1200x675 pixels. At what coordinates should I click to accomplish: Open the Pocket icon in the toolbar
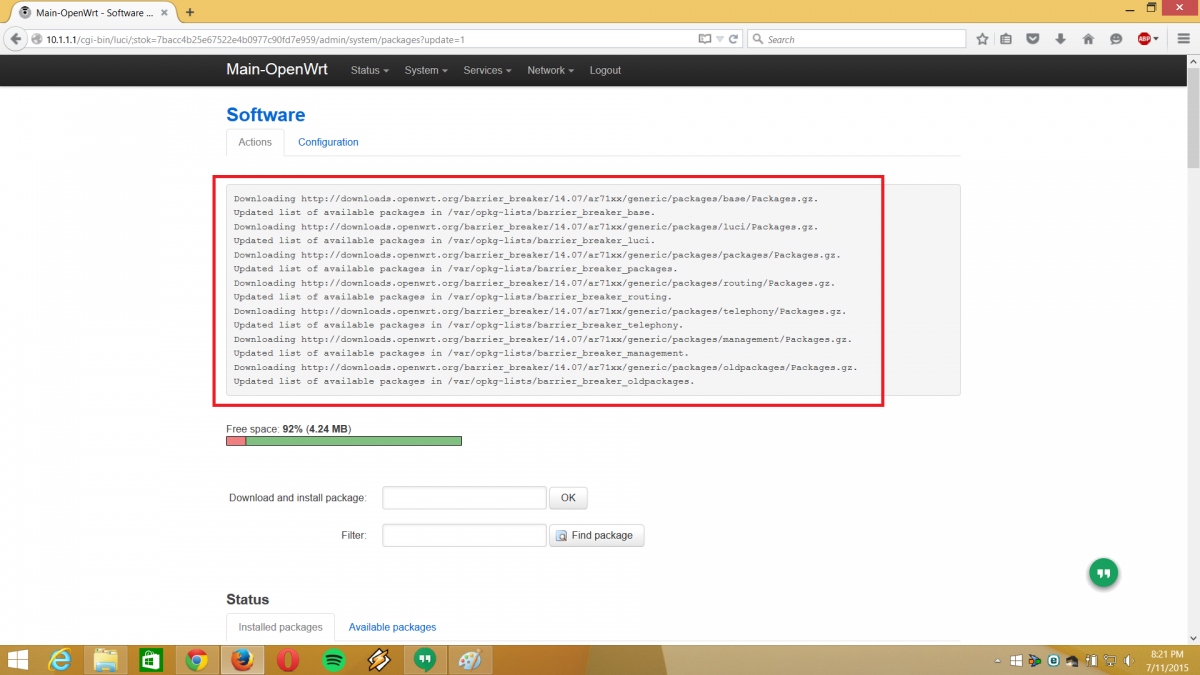[x=1034, y=39]
